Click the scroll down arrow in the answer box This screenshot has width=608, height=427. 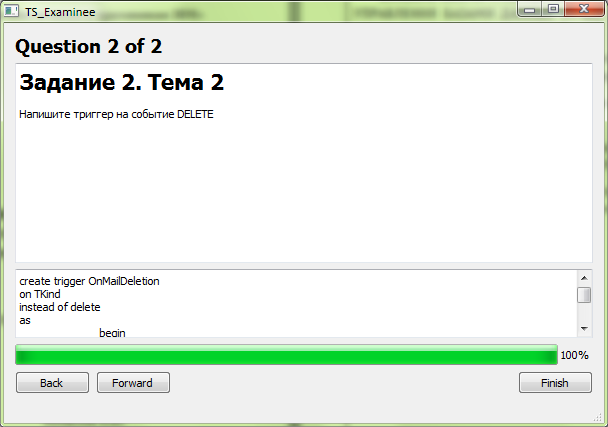coord(584,328)
